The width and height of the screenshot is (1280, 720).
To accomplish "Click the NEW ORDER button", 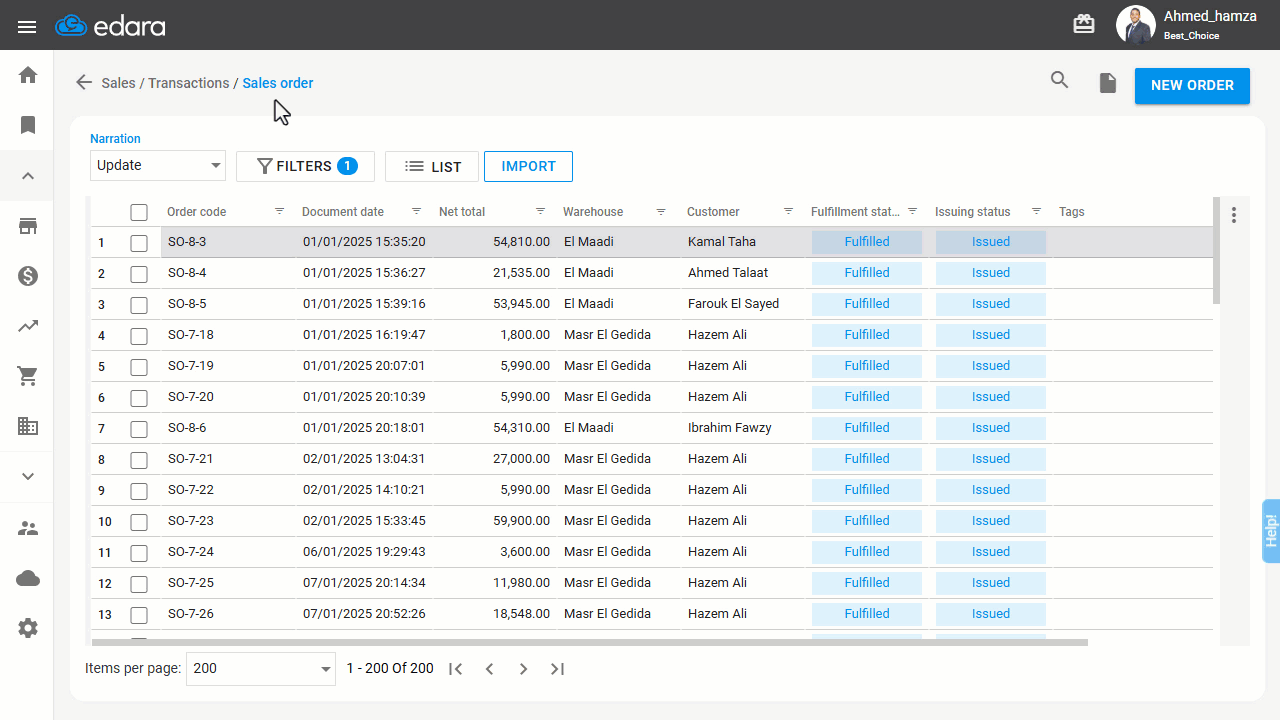I will pos(1192,86).
